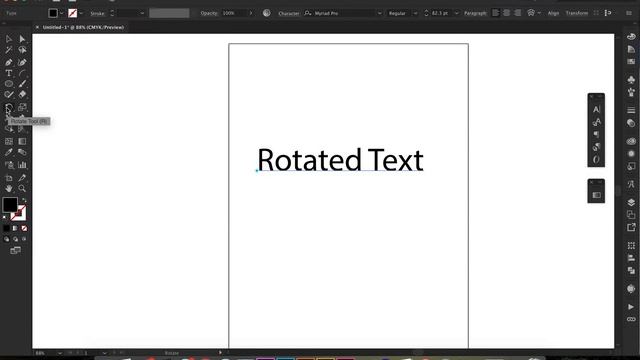640x360 pixels.
Task: Click the Transform panel link
Action: click(x=576, y=13)
